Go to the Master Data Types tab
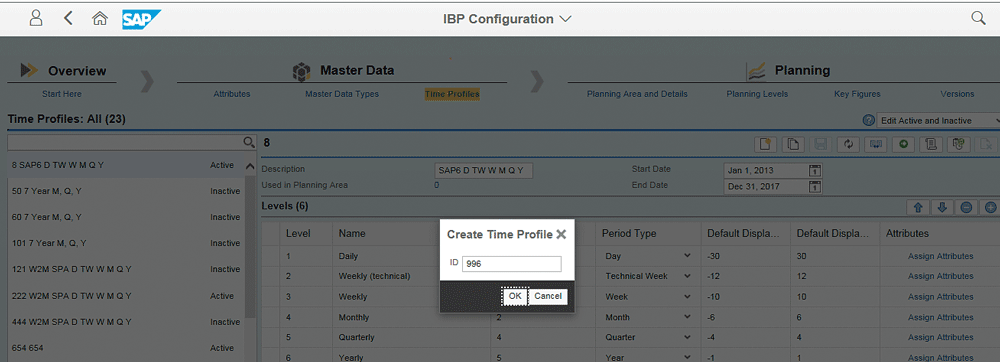This screenshot has height=362, width=1000. [342, 94]
